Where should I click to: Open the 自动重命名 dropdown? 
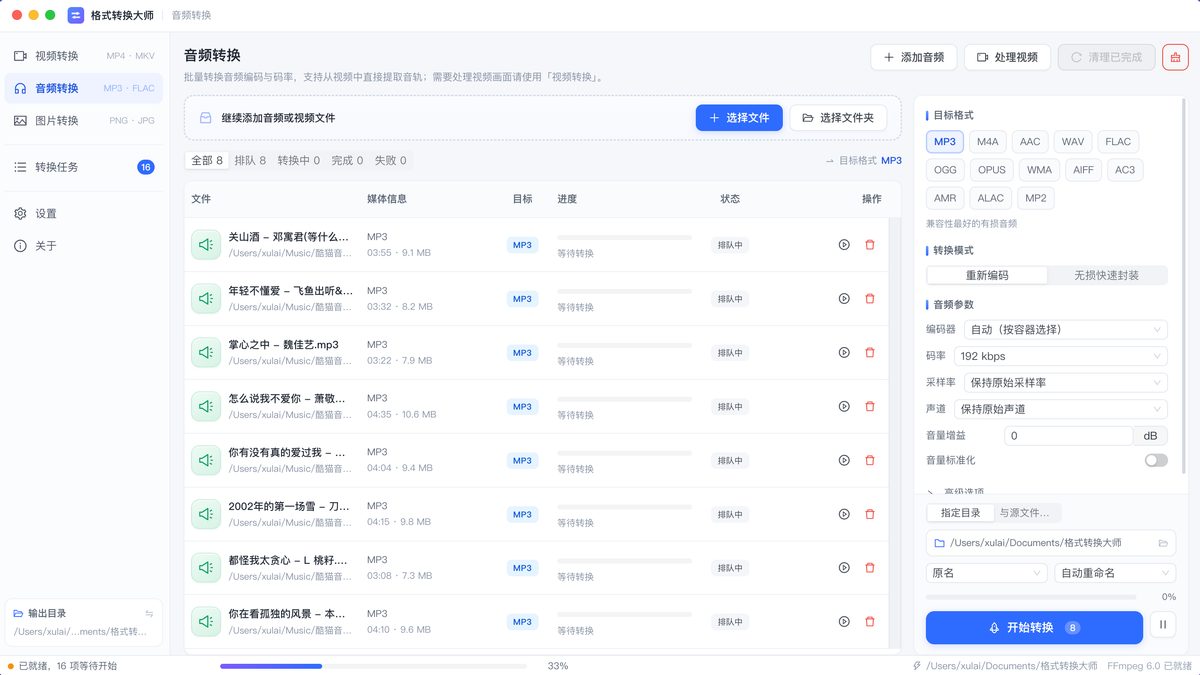tap(1115, 573)
